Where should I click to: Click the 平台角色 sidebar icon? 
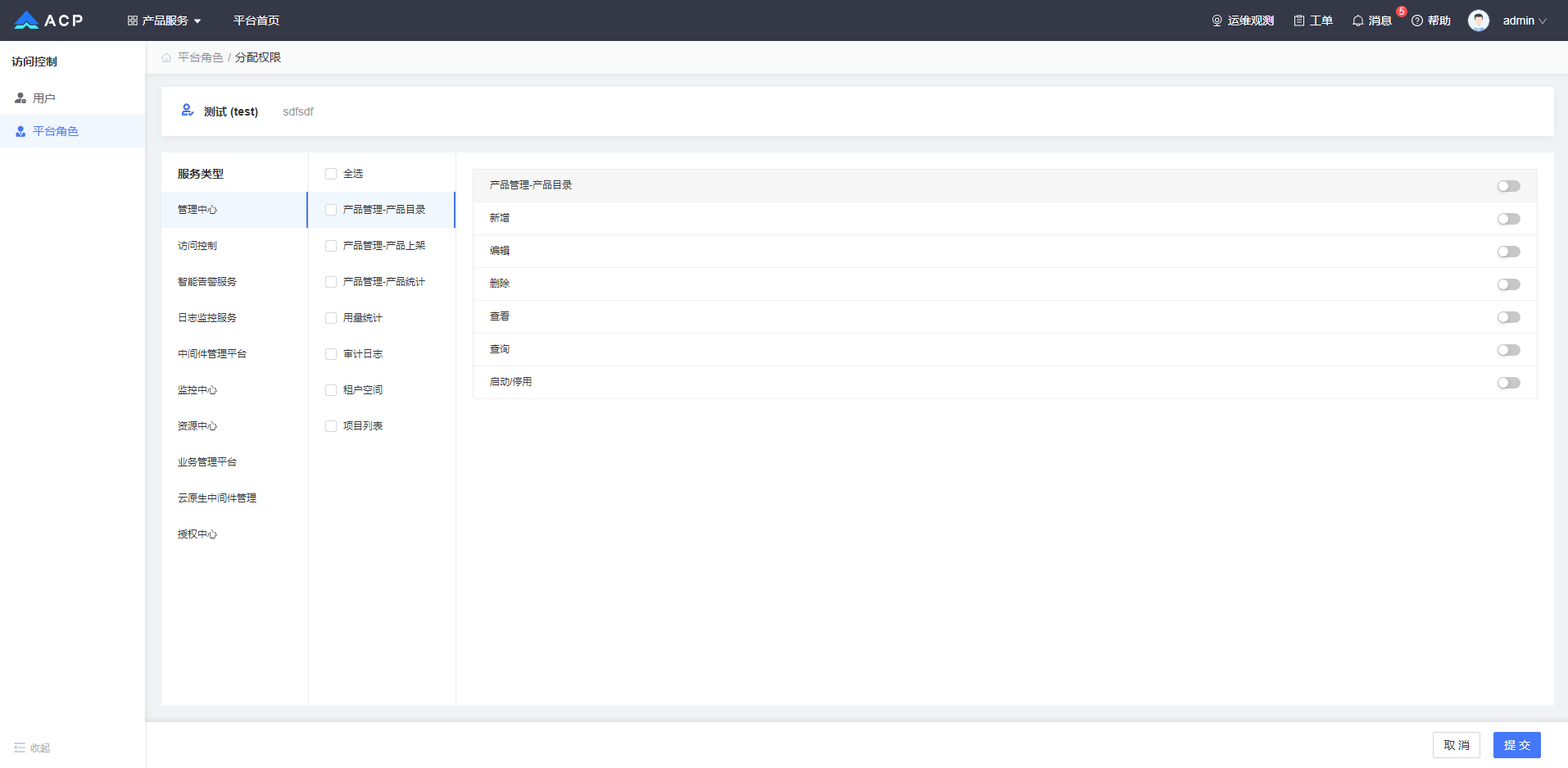coord(20,131)
